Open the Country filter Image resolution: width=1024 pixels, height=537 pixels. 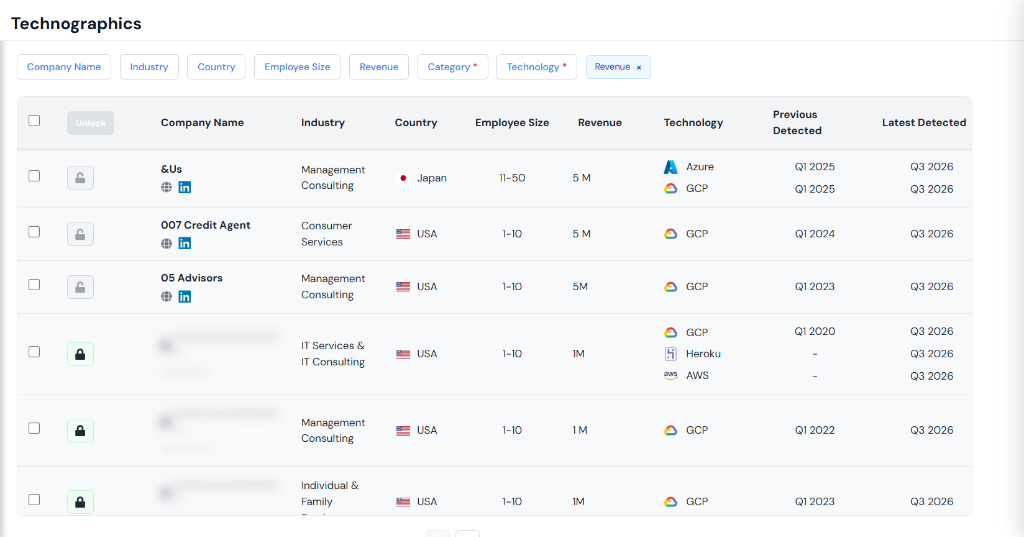(216, 67)
